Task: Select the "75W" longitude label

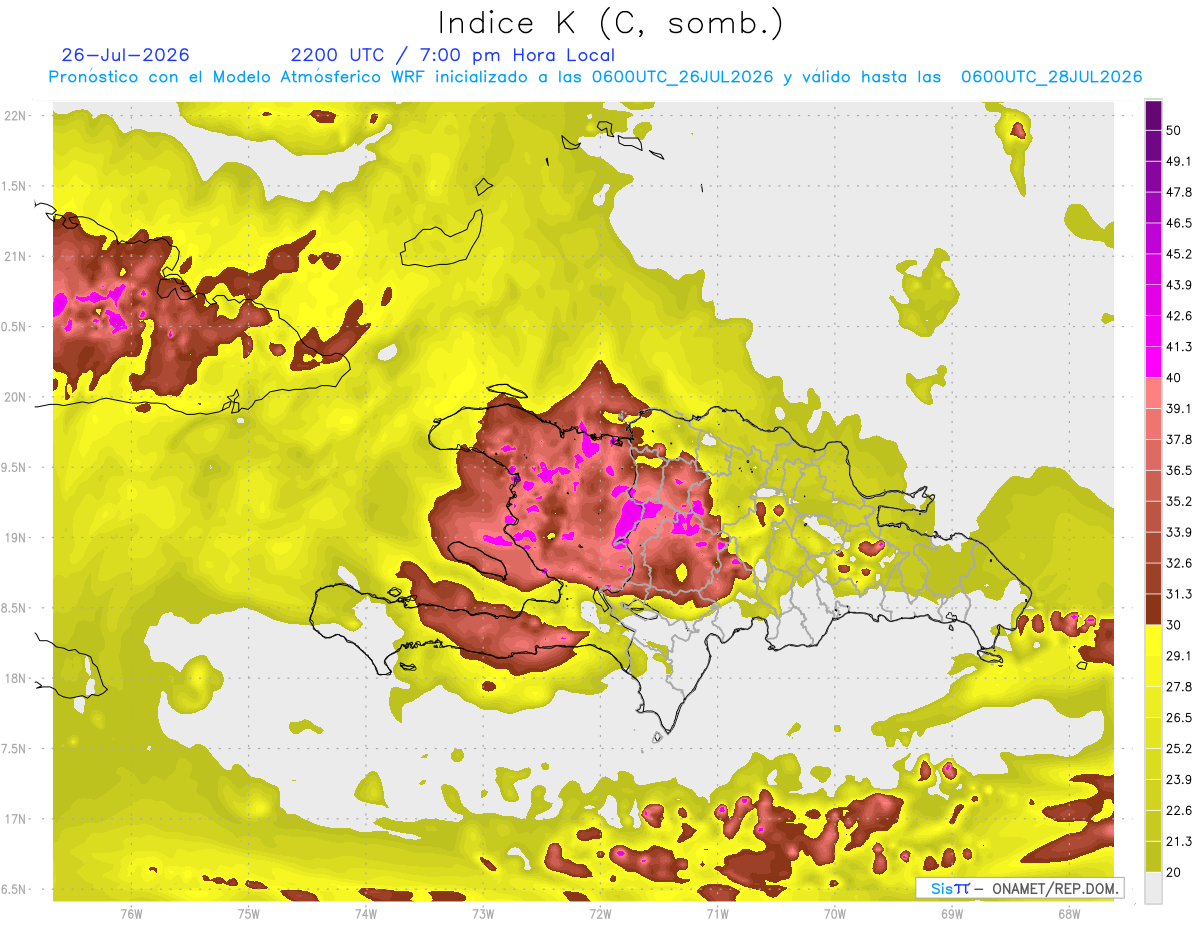Action: coord(249,914)
